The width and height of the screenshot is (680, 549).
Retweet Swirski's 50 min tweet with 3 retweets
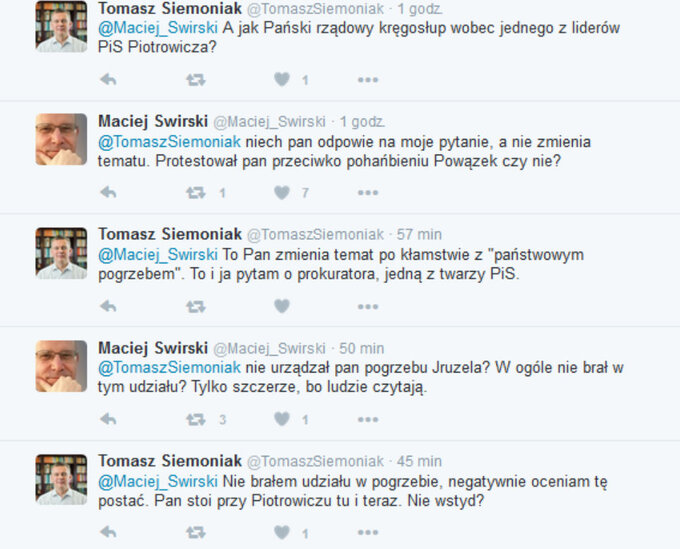click(196, 419)
